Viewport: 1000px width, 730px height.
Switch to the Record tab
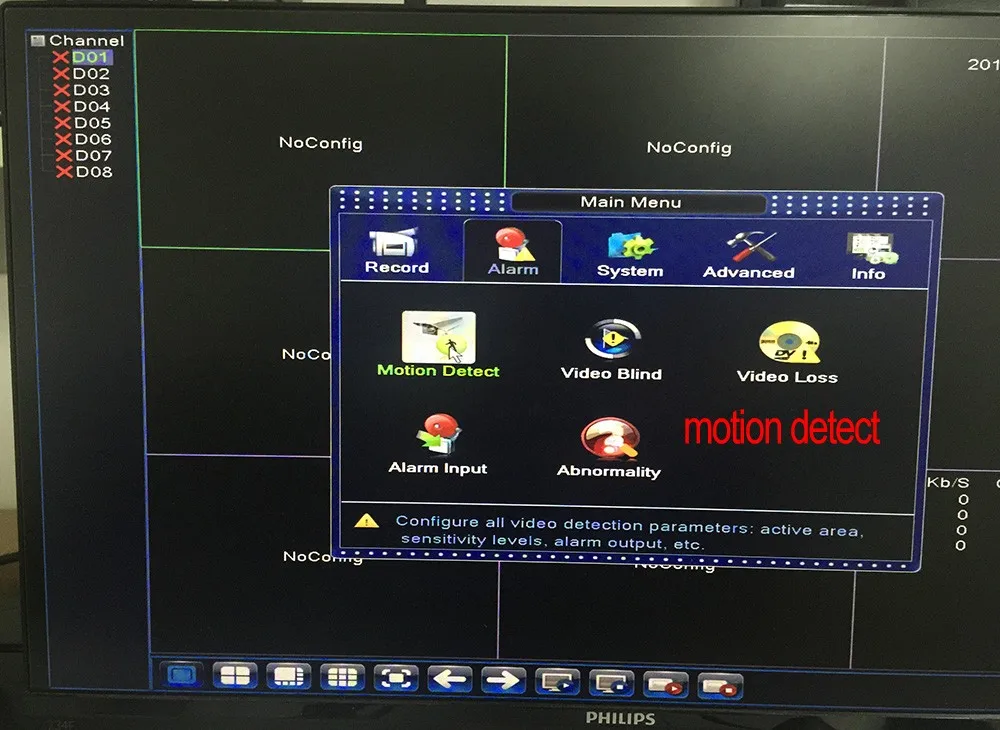coord(397,252)
